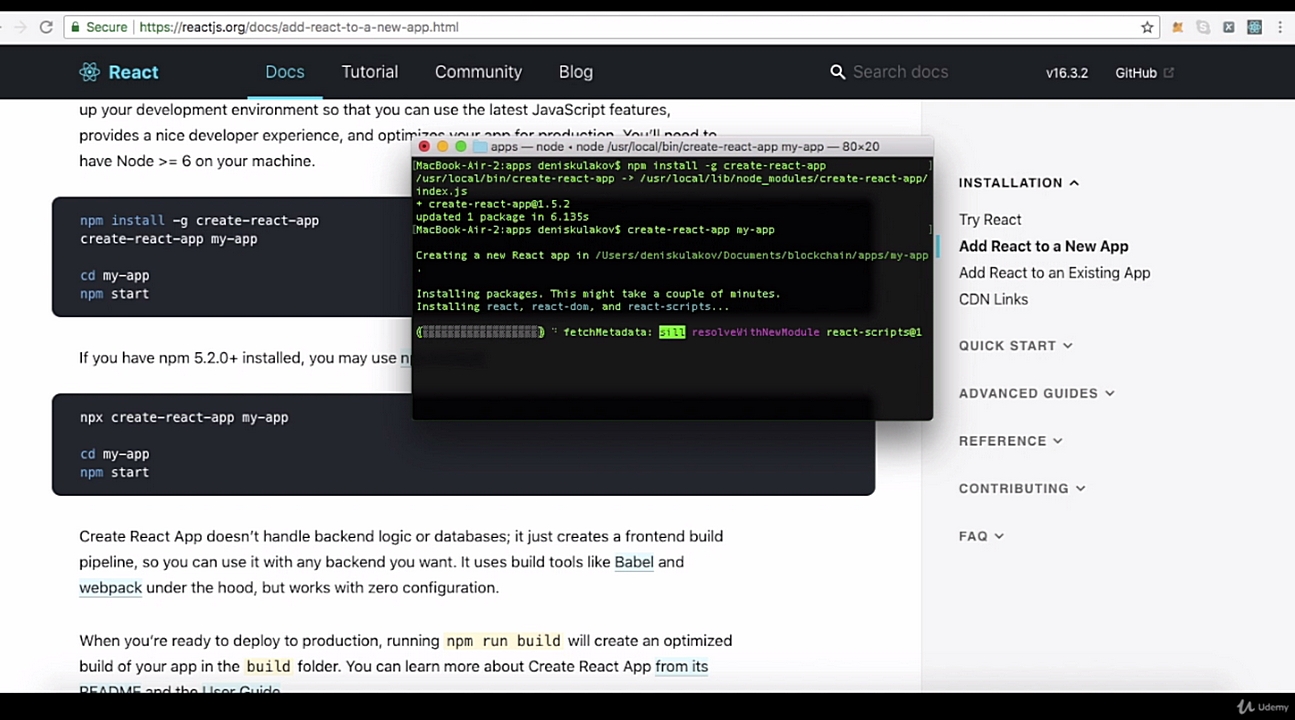Follow the Babel link
The image size is (1295, 720).
click(634, 562)
